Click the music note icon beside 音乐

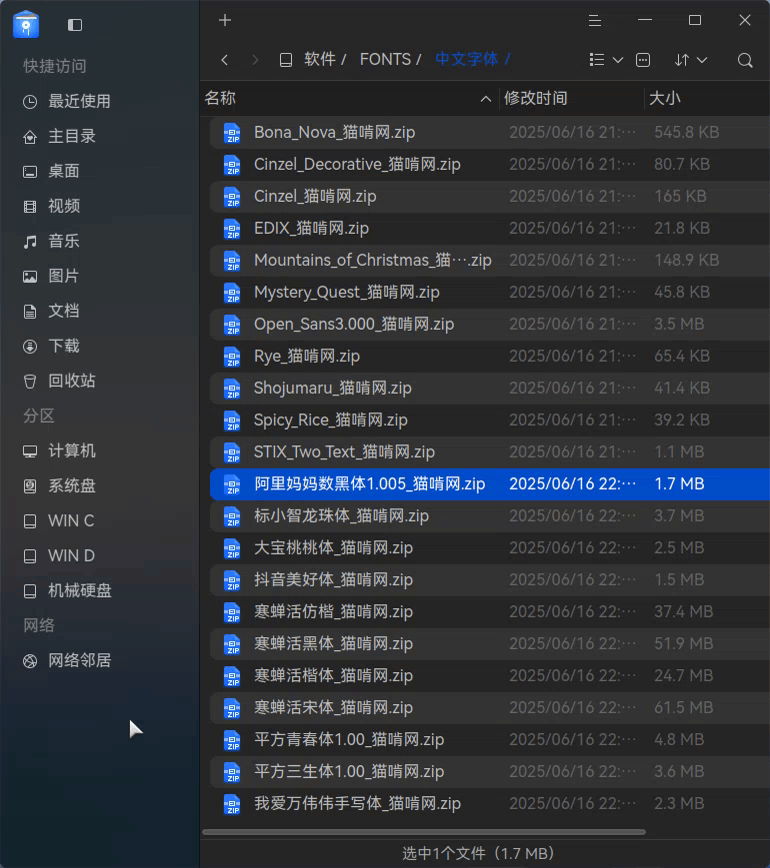[30, 241]
